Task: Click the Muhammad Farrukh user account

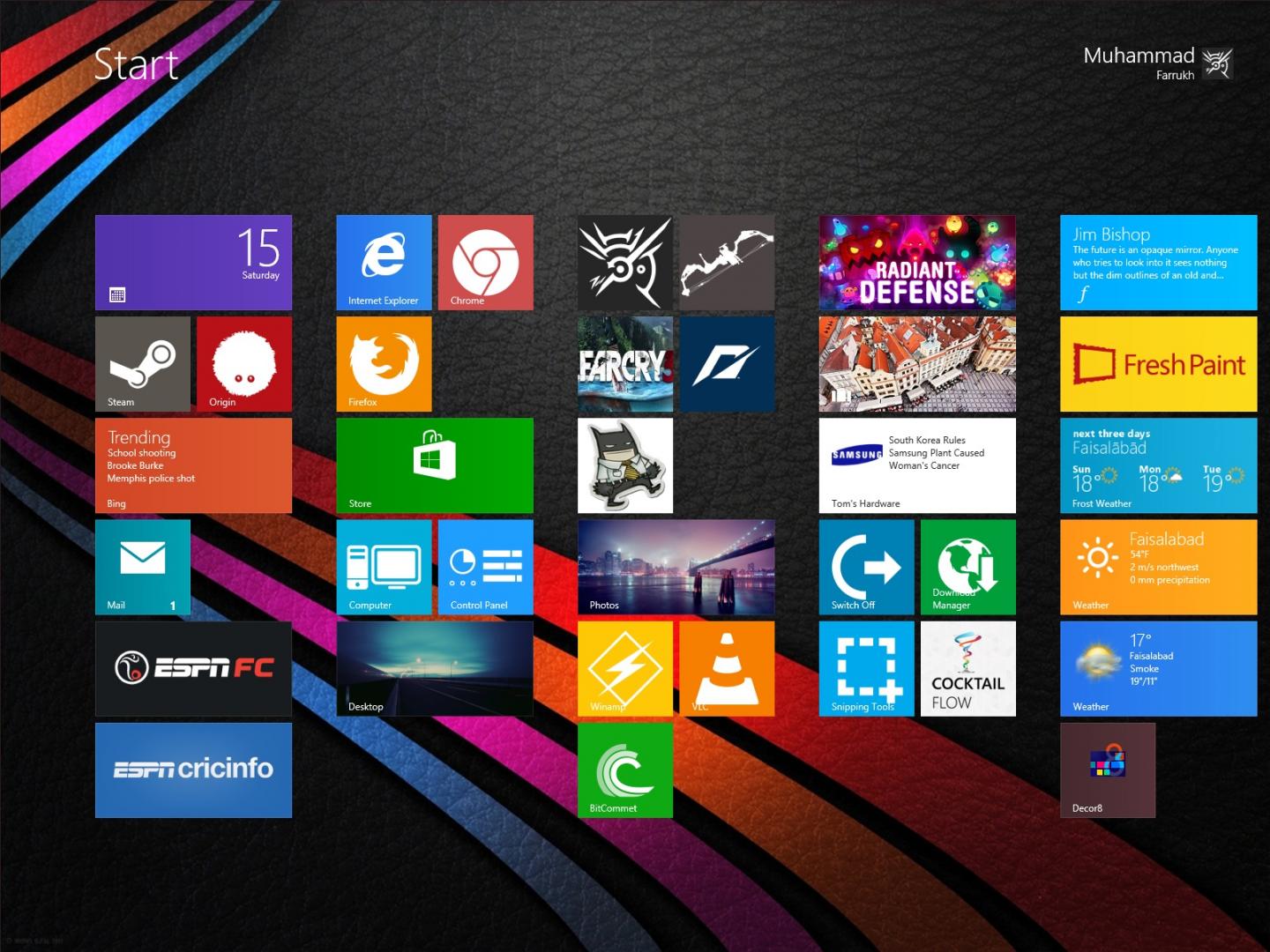Action: click(x=1156, y=63)
